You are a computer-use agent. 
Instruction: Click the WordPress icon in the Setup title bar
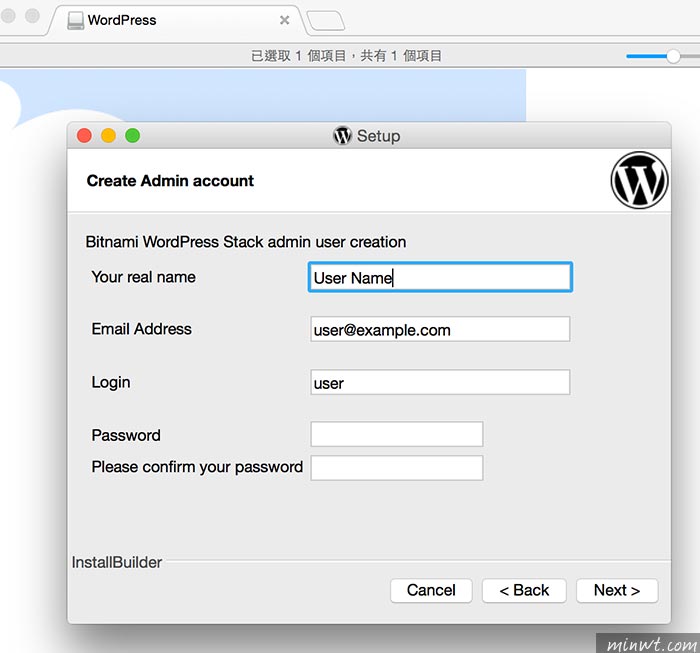(342, 136)
